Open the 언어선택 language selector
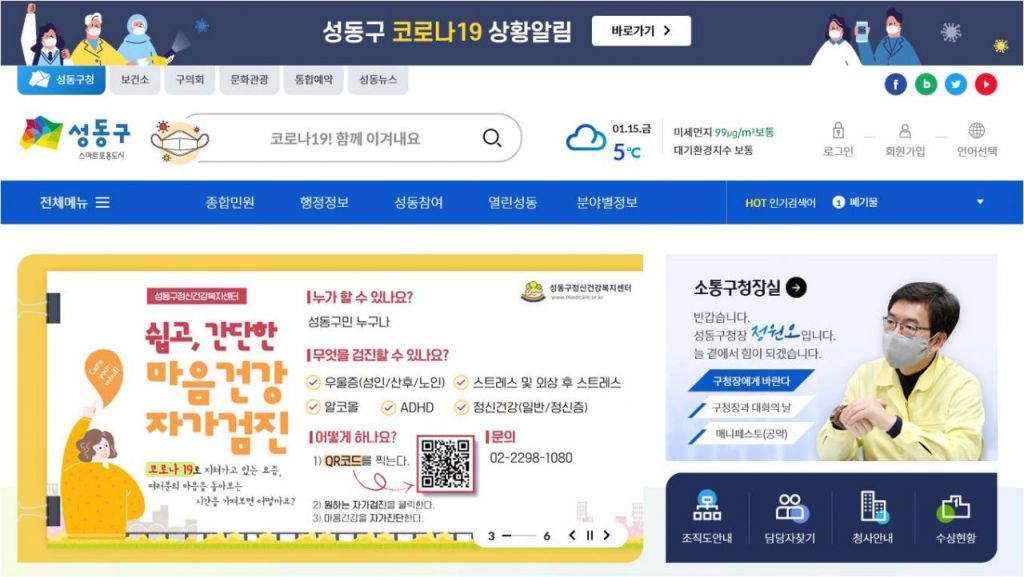Viewport: 1024px width, 577px height. click(976, 131)
